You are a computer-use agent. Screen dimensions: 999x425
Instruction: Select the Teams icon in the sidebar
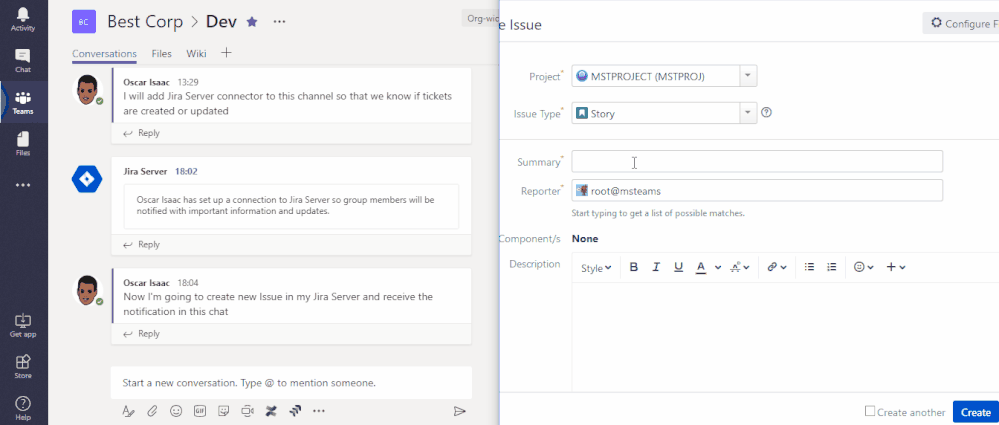tap(23, 103)
